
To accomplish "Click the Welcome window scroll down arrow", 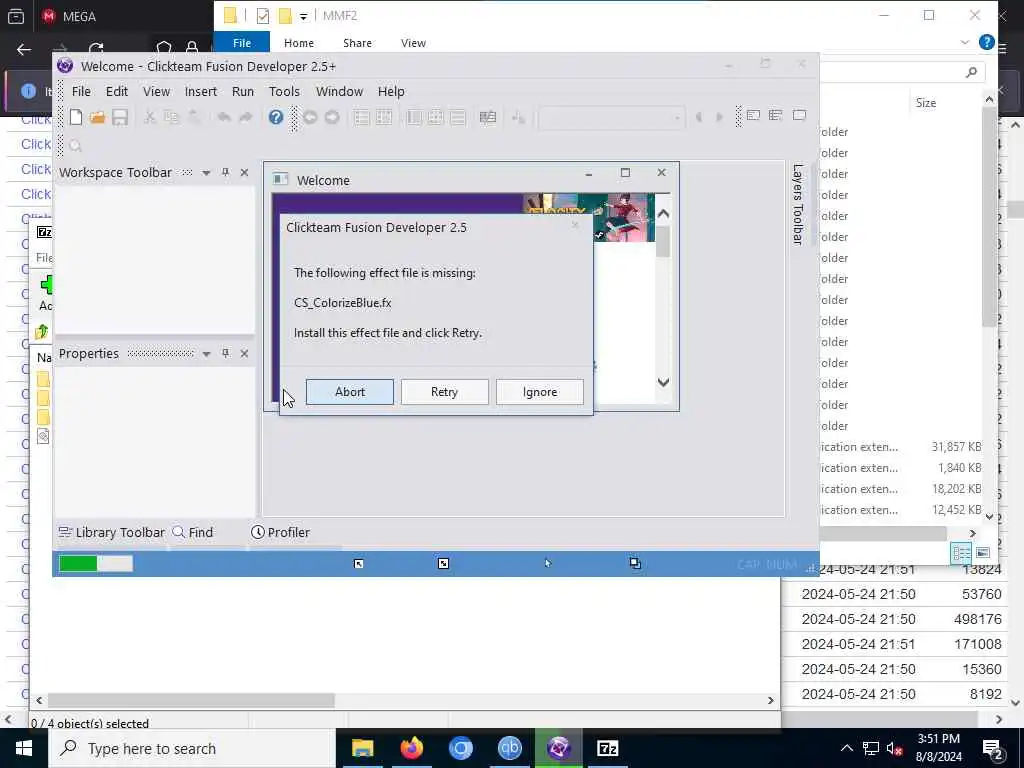I will coord(663,382).
